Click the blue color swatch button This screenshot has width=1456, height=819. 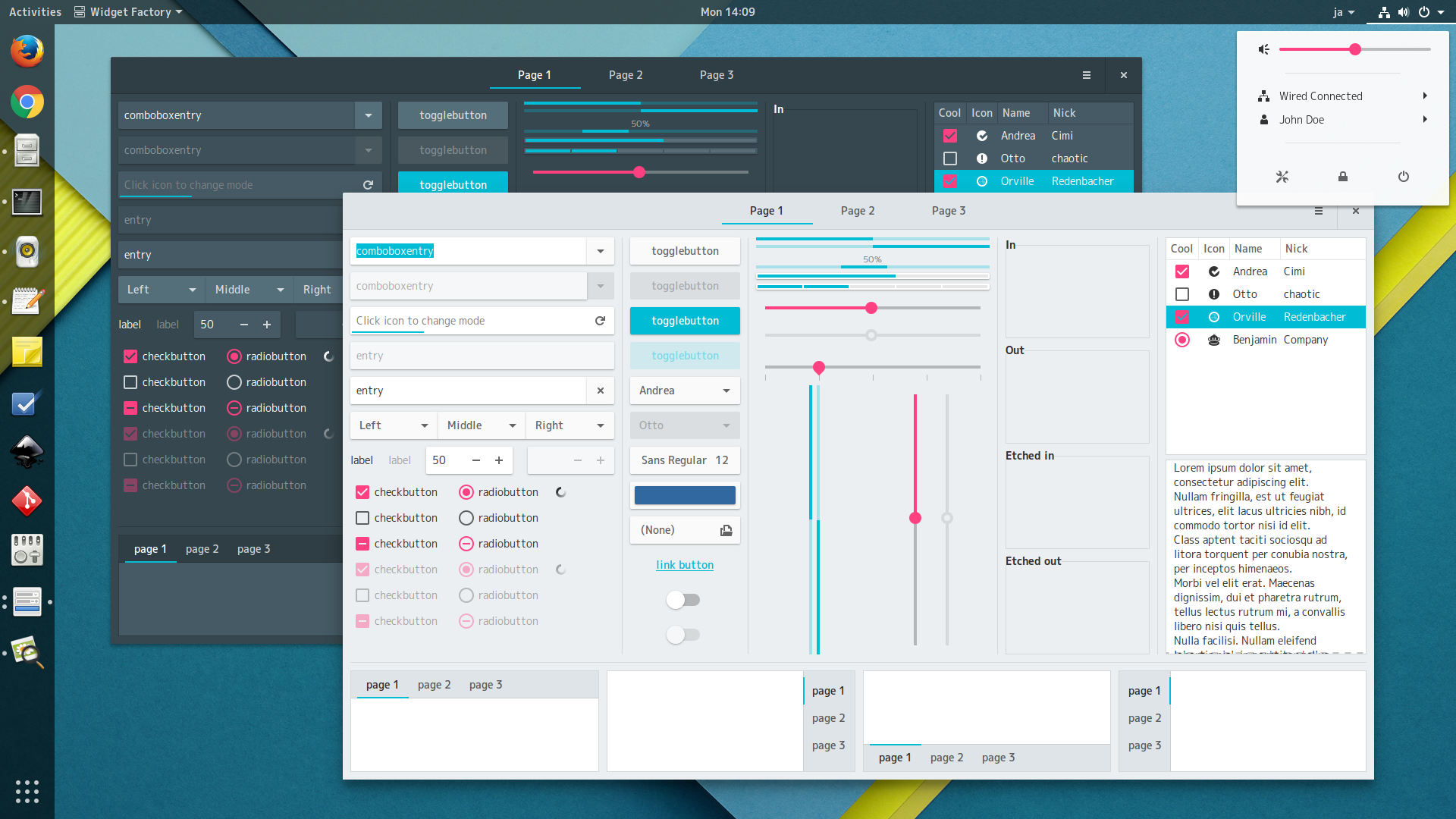pyautogui.click(x=685, y=495)
